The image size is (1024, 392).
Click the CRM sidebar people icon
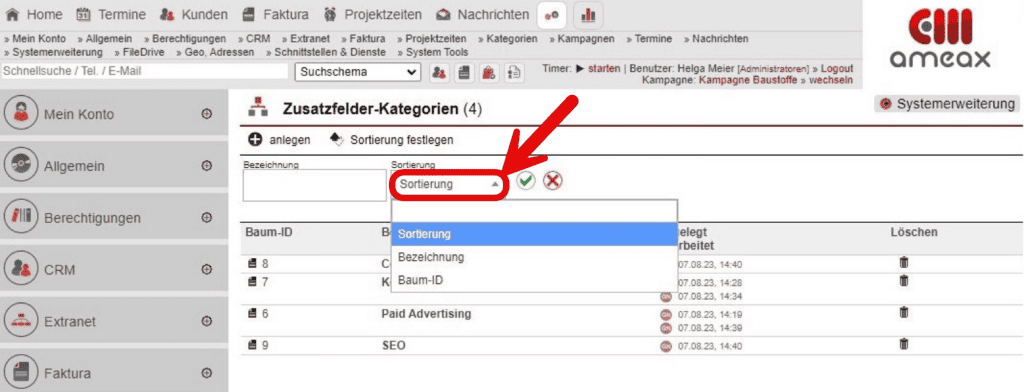click(x=21, y=269)
